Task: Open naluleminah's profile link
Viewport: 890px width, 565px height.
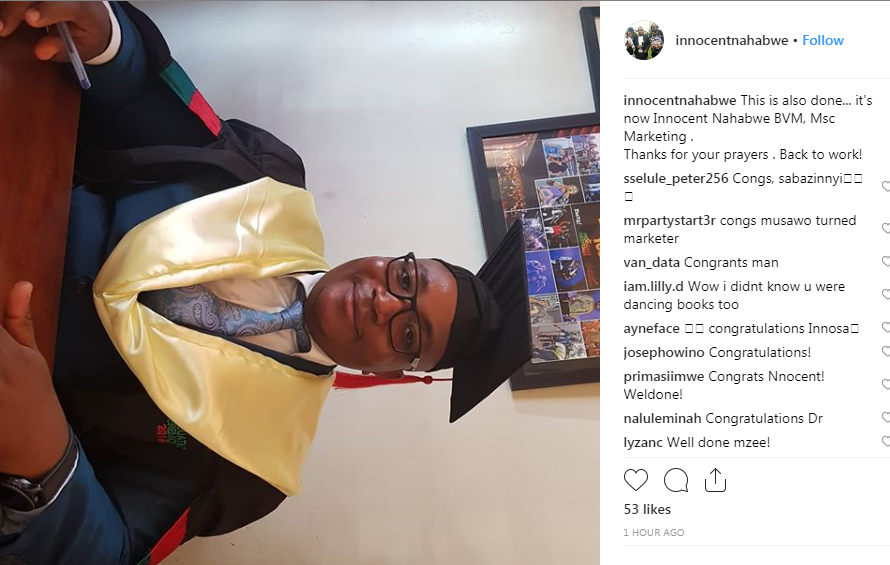Action: (662, 418)
